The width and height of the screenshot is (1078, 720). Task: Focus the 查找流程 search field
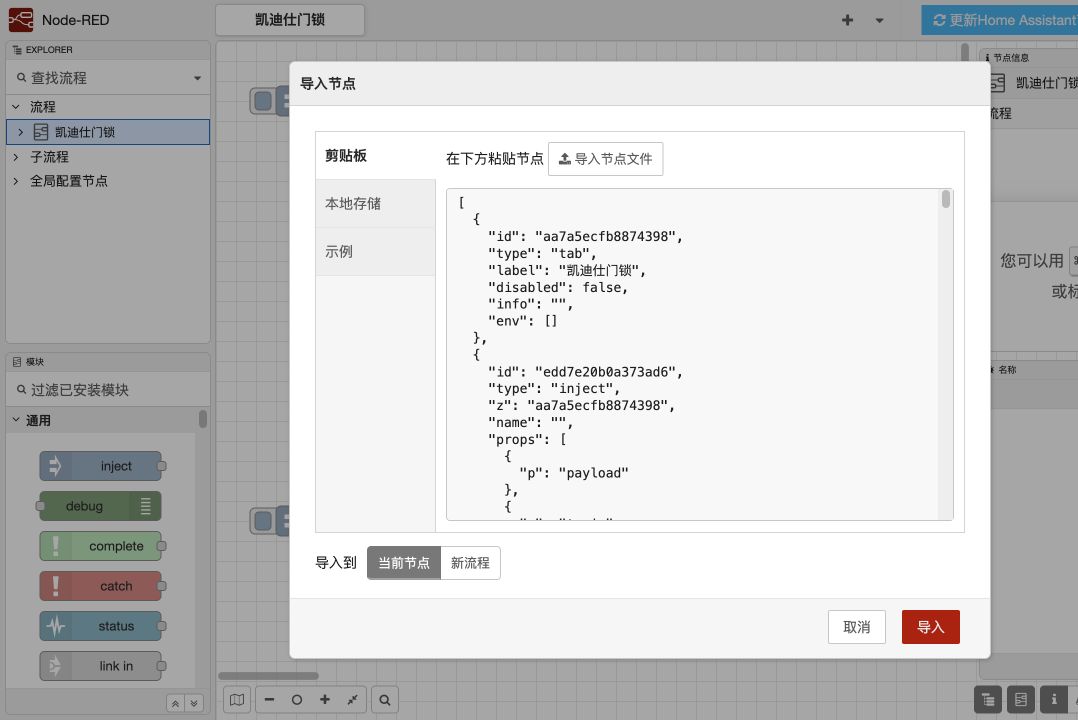pyautogui.click(x=103, y=78)
